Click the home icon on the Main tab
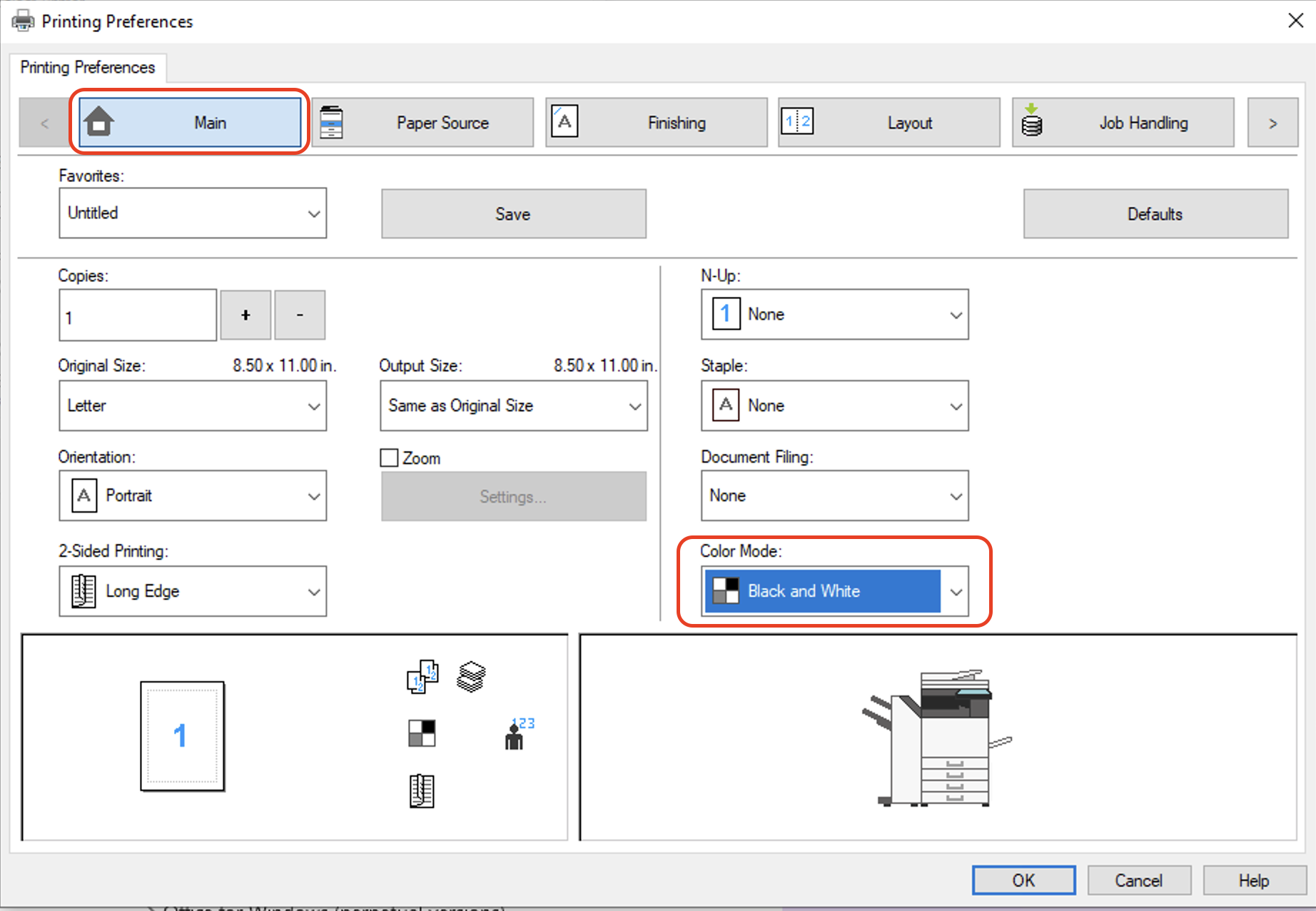The height and width of the screenshot is (911, 1316). [98, 121]
